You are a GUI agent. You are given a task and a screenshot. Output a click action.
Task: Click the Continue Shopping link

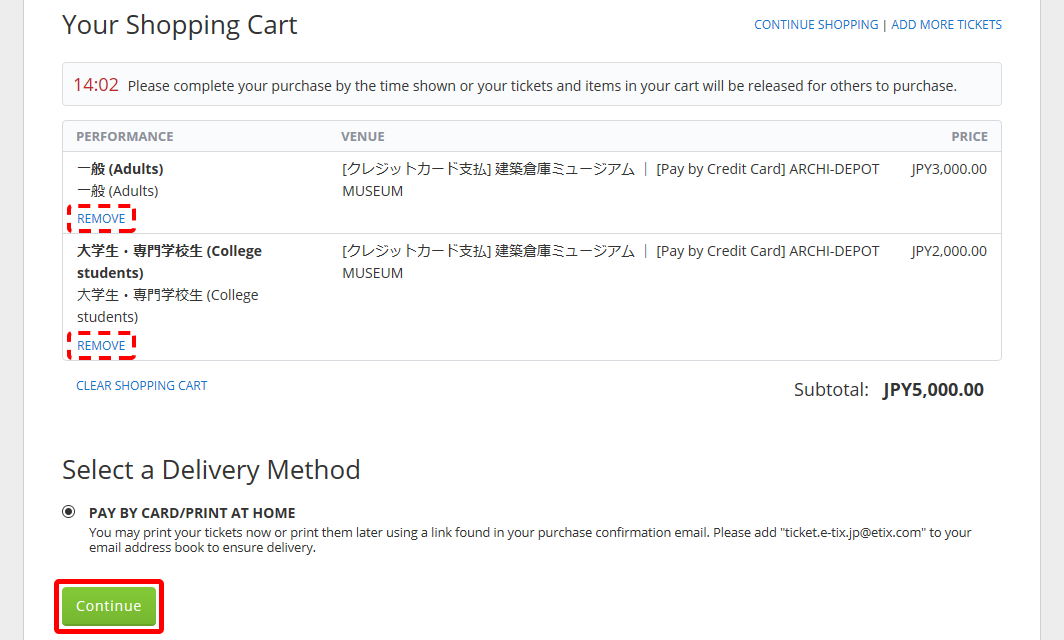click(x=816, y=25)
